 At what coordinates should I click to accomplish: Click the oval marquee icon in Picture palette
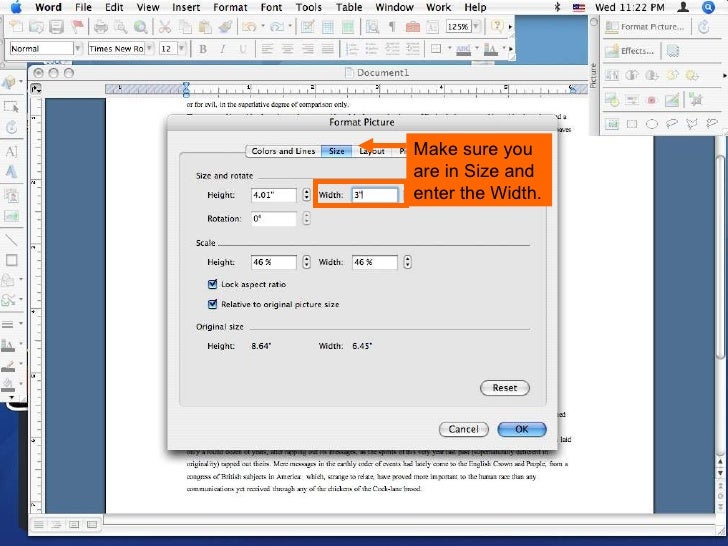click(x=652, y=124)
